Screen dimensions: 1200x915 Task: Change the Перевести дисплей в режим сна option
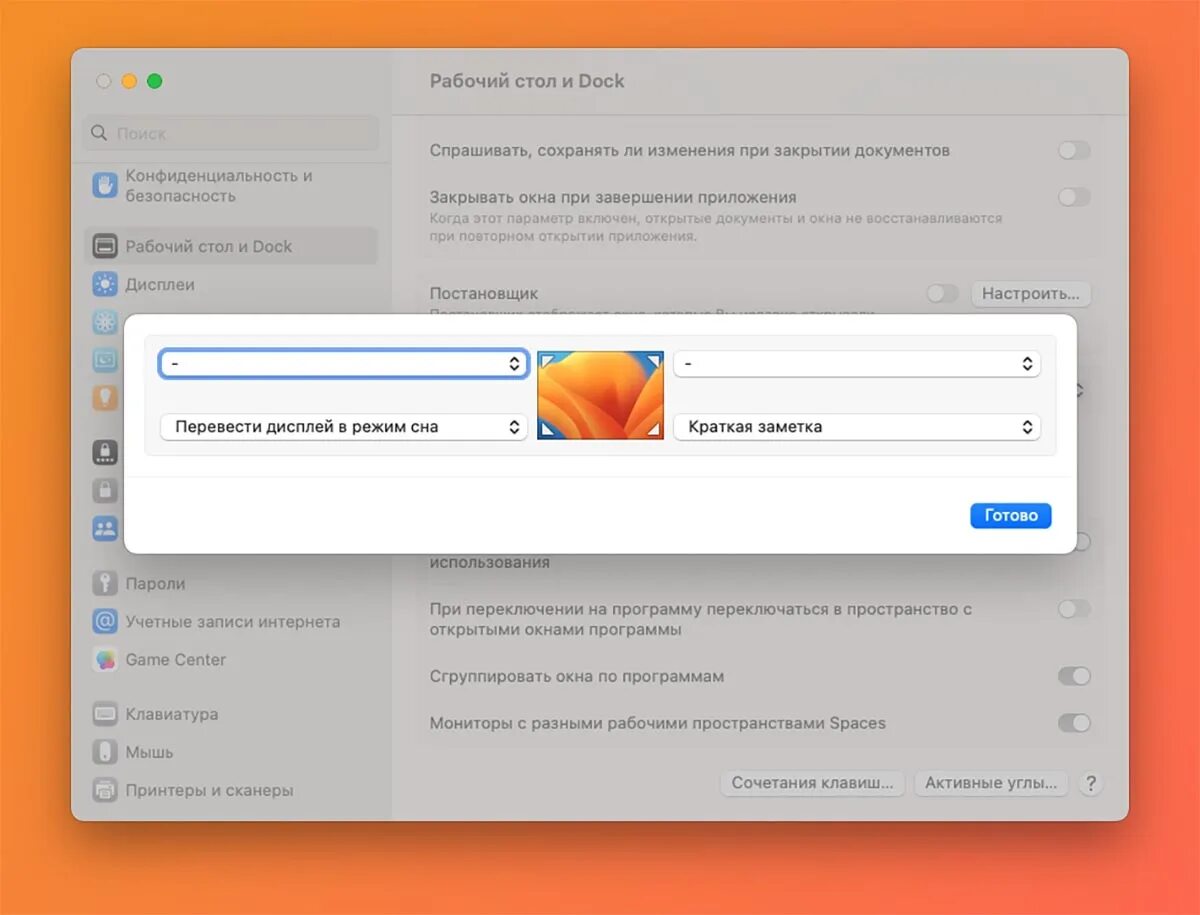pyautogui.click(x=343, y=426)
